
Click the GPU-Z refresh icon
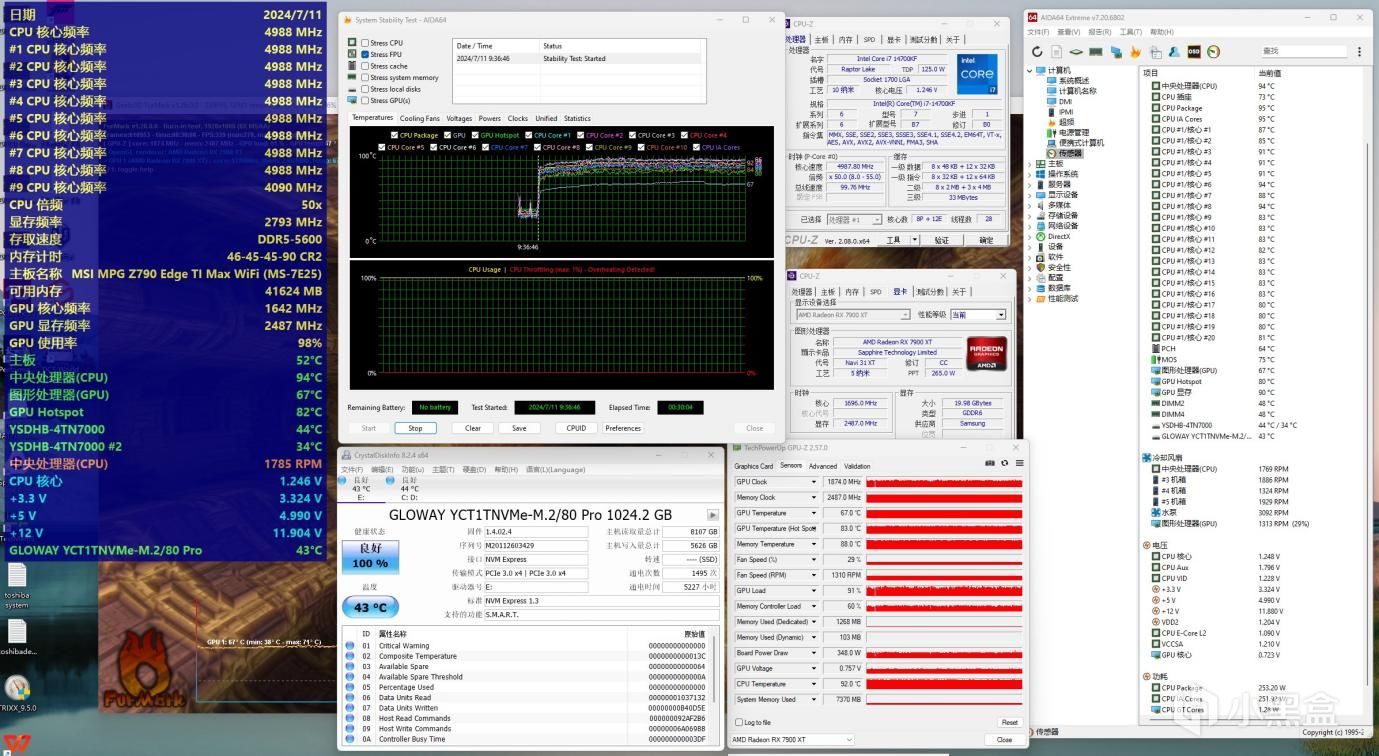1004,464
